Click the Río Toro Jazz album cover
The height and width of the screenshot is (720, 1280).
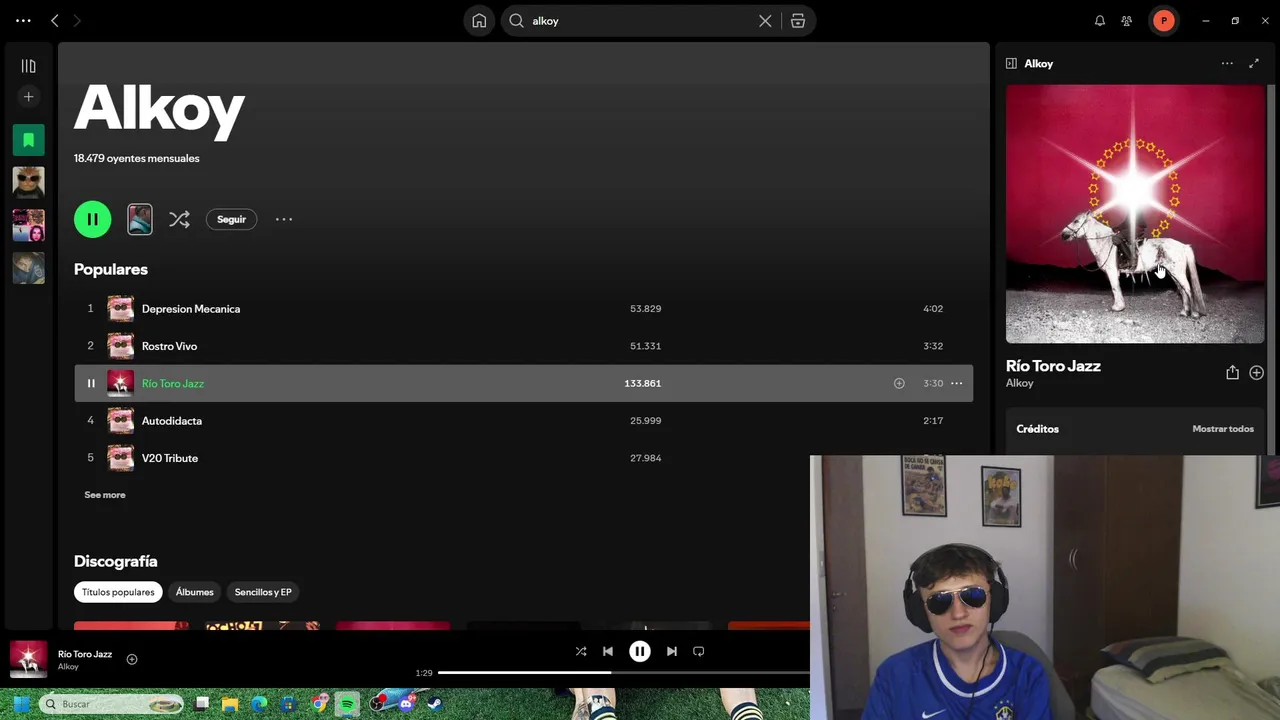(x=1135, y=214)
